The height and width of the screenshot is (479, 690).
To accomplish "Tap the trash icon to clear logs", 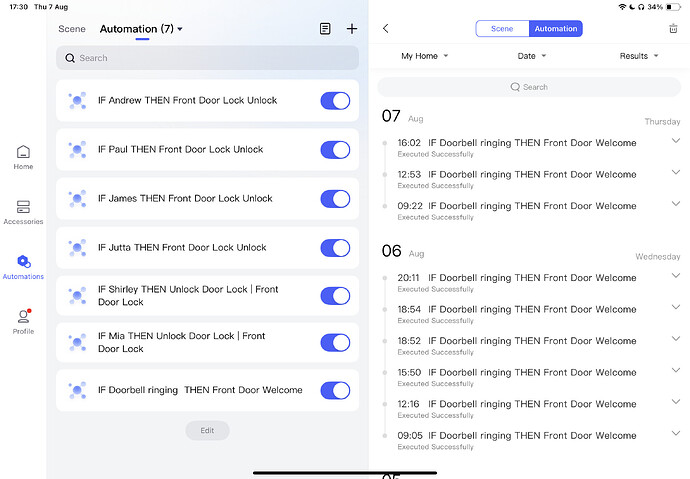I will (x=673, y=29).
